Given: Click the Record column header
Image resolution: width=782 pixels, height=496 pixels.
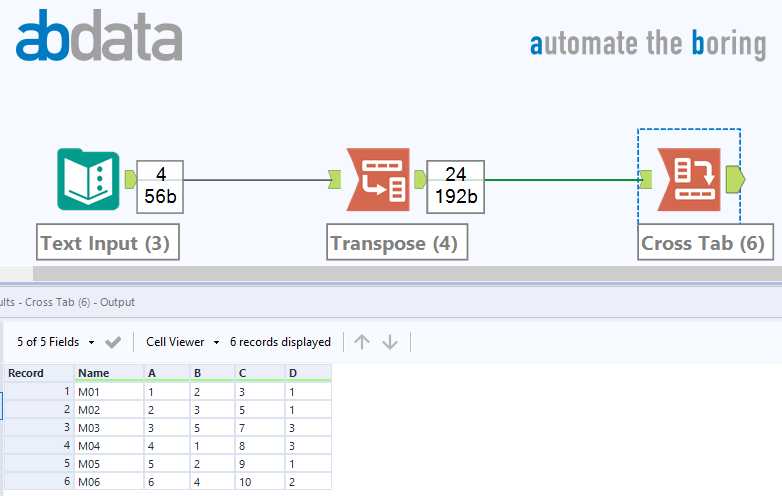Looking at the screenshot, I should (39, 373).
